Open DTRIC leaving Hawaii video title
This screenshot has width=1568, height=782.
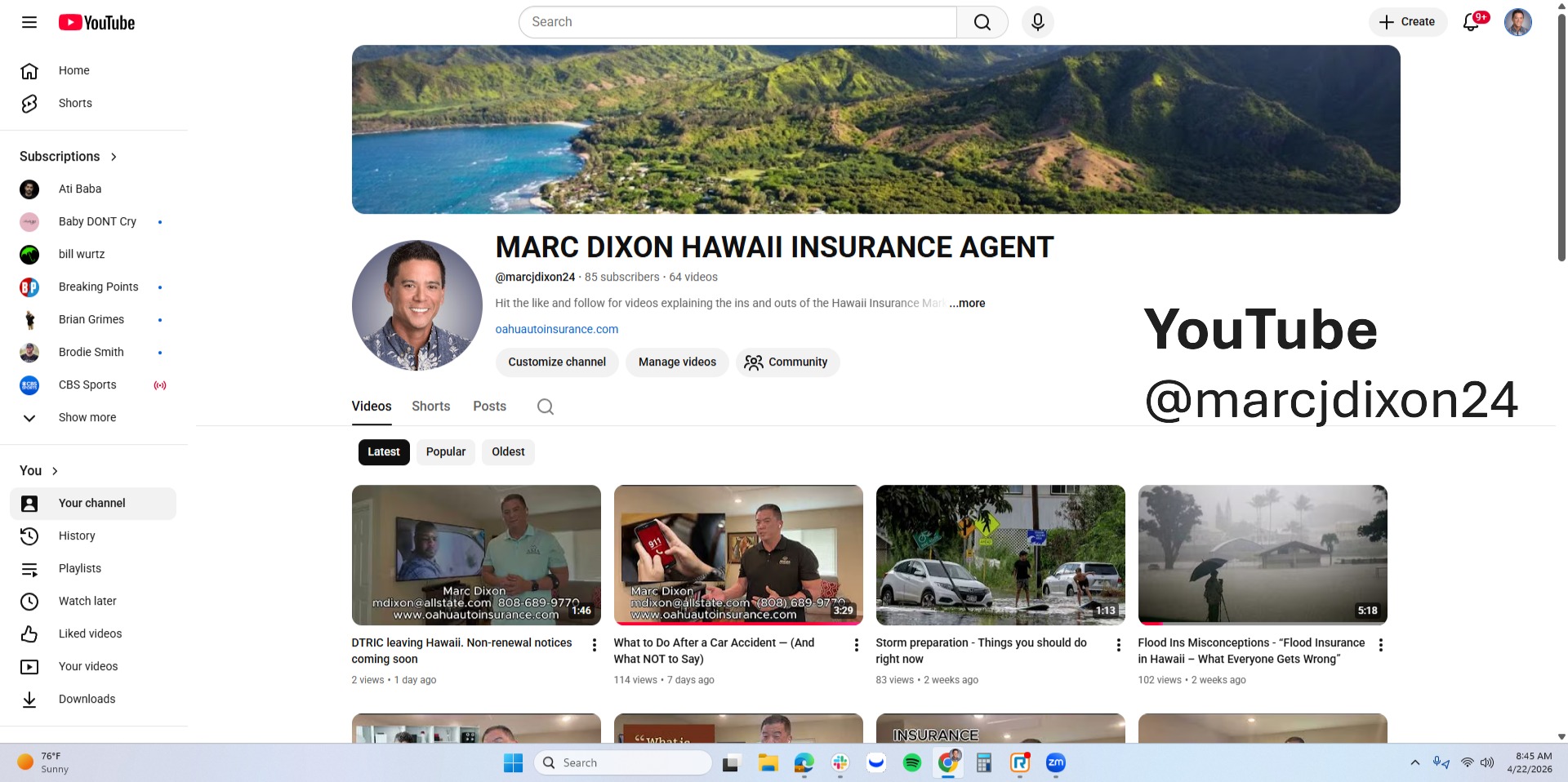point(462,651)
